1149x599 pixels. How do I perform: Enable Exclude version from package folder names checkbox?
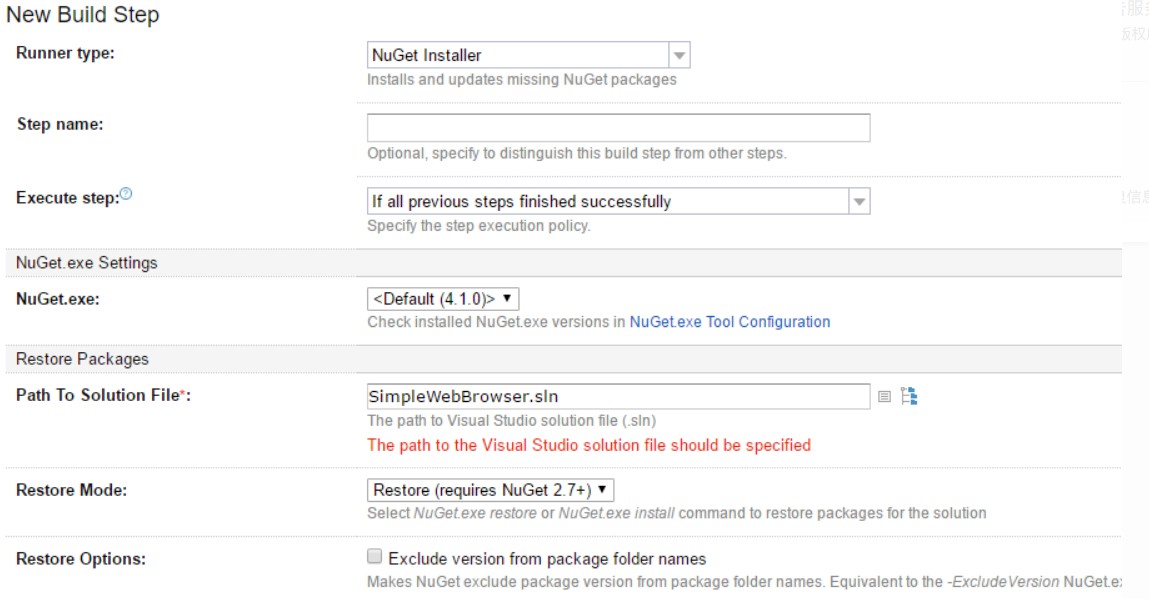click(375, 557)
